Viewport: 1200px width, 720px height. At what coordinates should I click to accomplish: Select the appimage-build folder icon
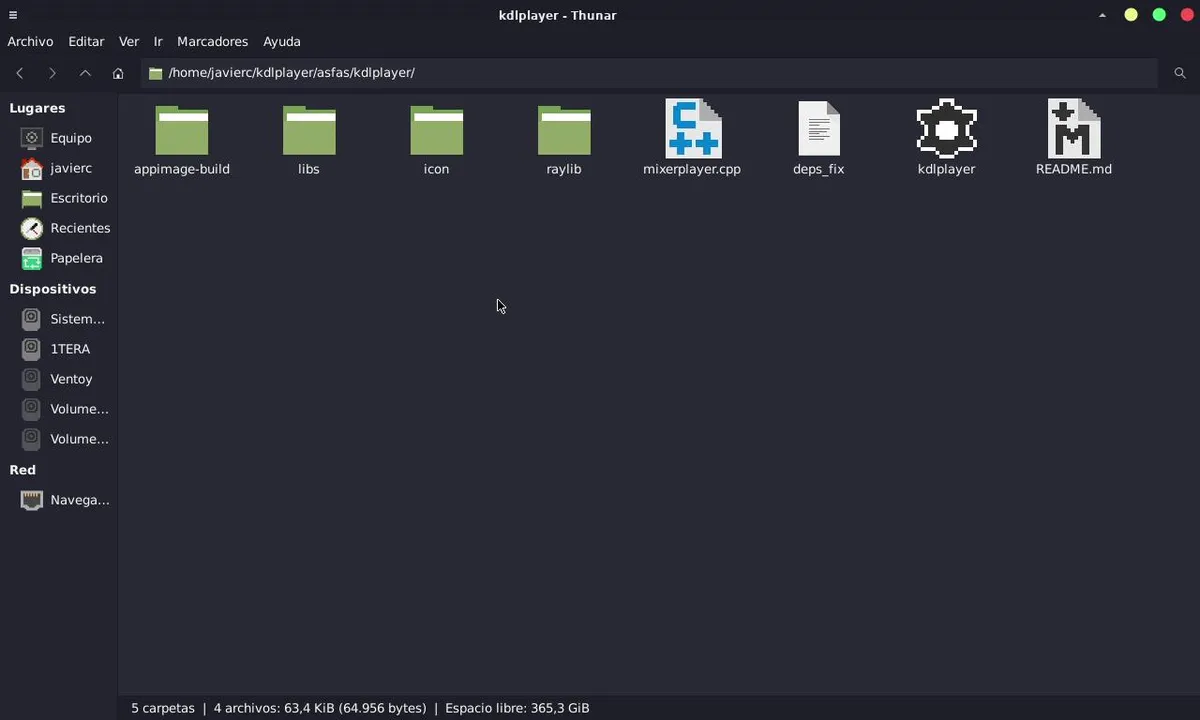182,130
